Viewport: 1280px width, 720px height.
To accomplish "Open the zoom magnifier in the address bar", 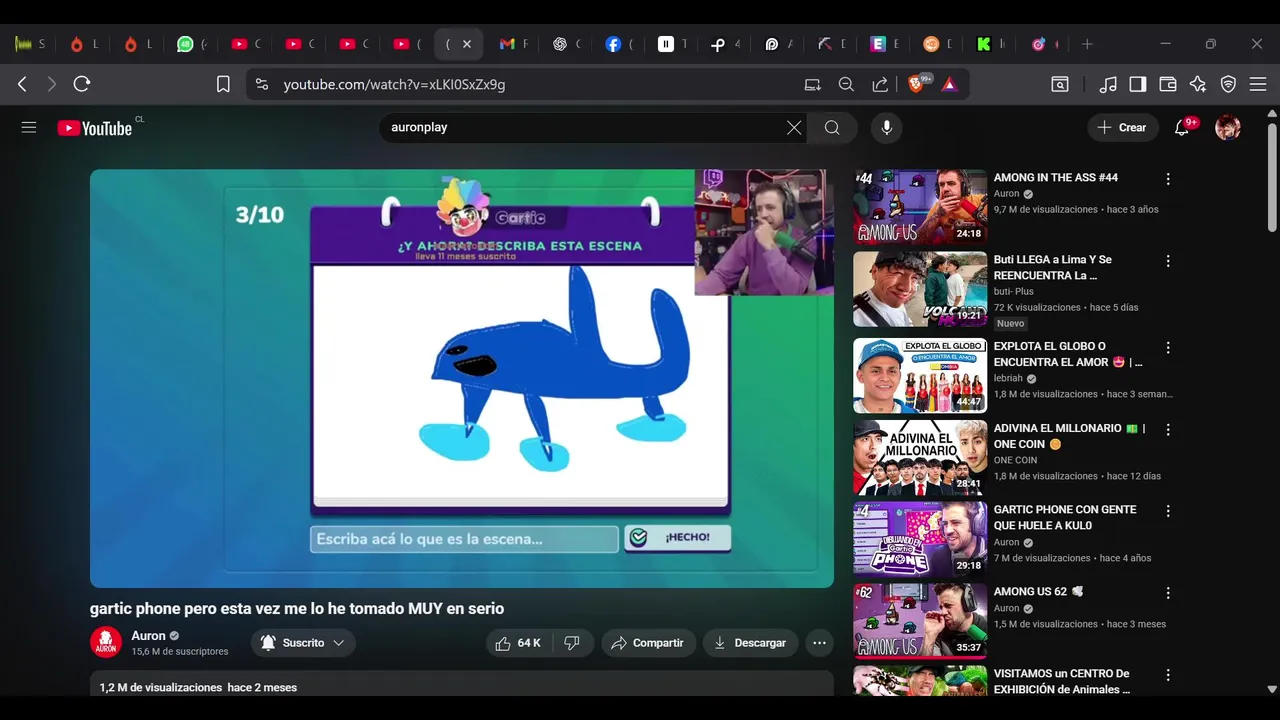I will point(846,85).
